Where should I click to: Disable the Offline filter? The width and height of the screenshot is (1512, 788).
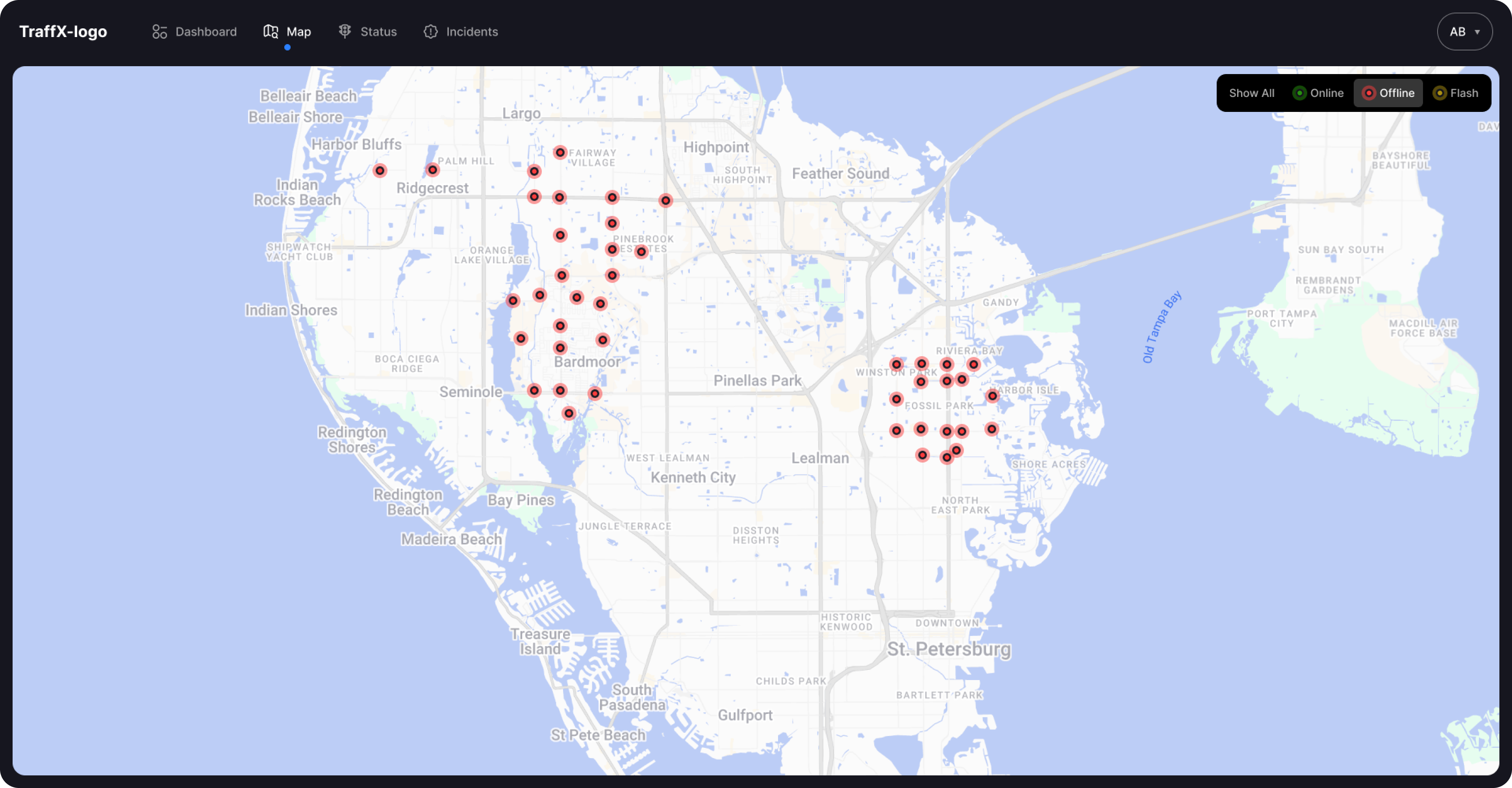point(1388,93)
